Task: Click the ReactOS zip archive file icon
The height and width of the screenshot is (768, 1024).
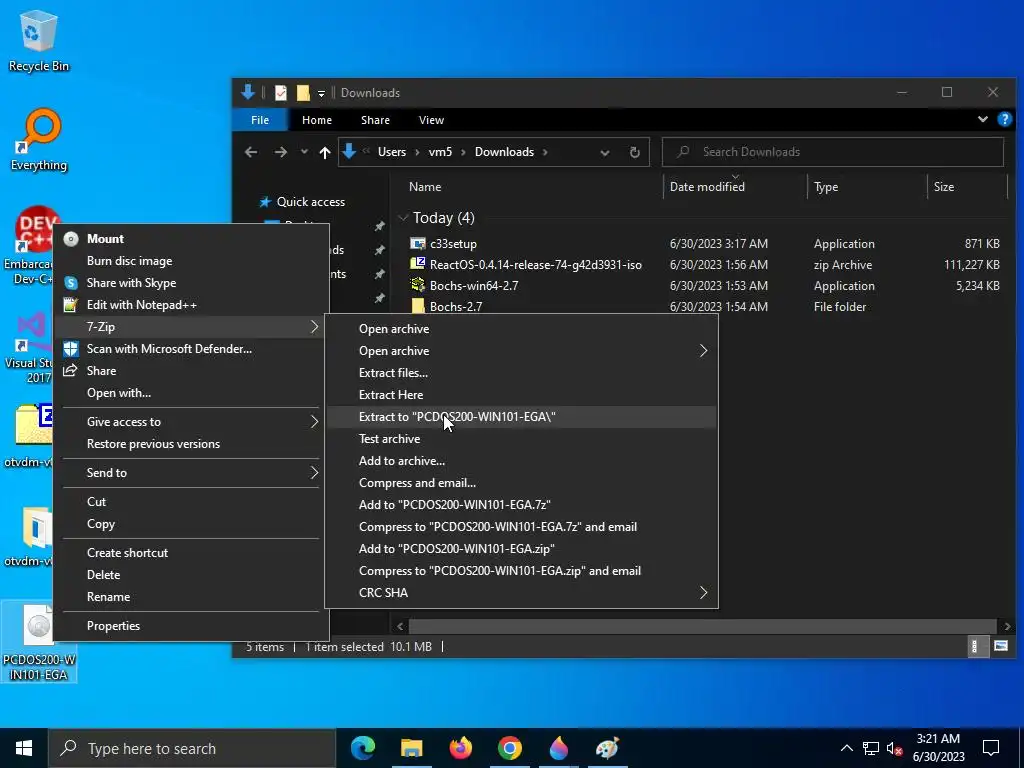Action: (x=418, y=264)
